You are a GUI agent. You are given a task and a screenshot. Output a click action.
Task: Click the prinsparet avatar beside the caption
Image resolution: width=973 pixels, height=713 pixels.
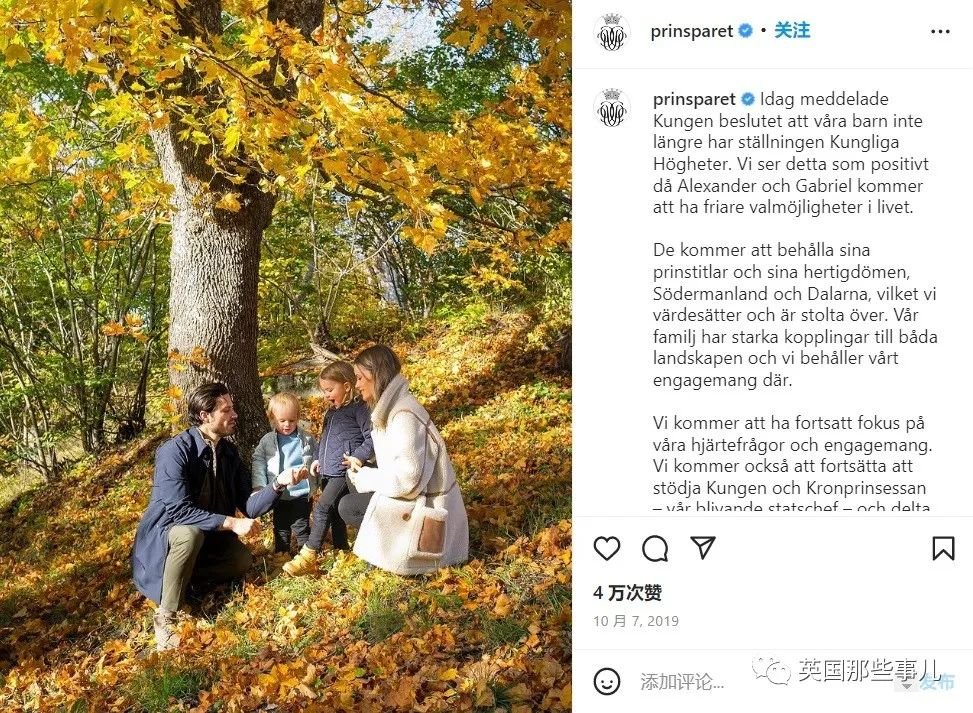612,108
